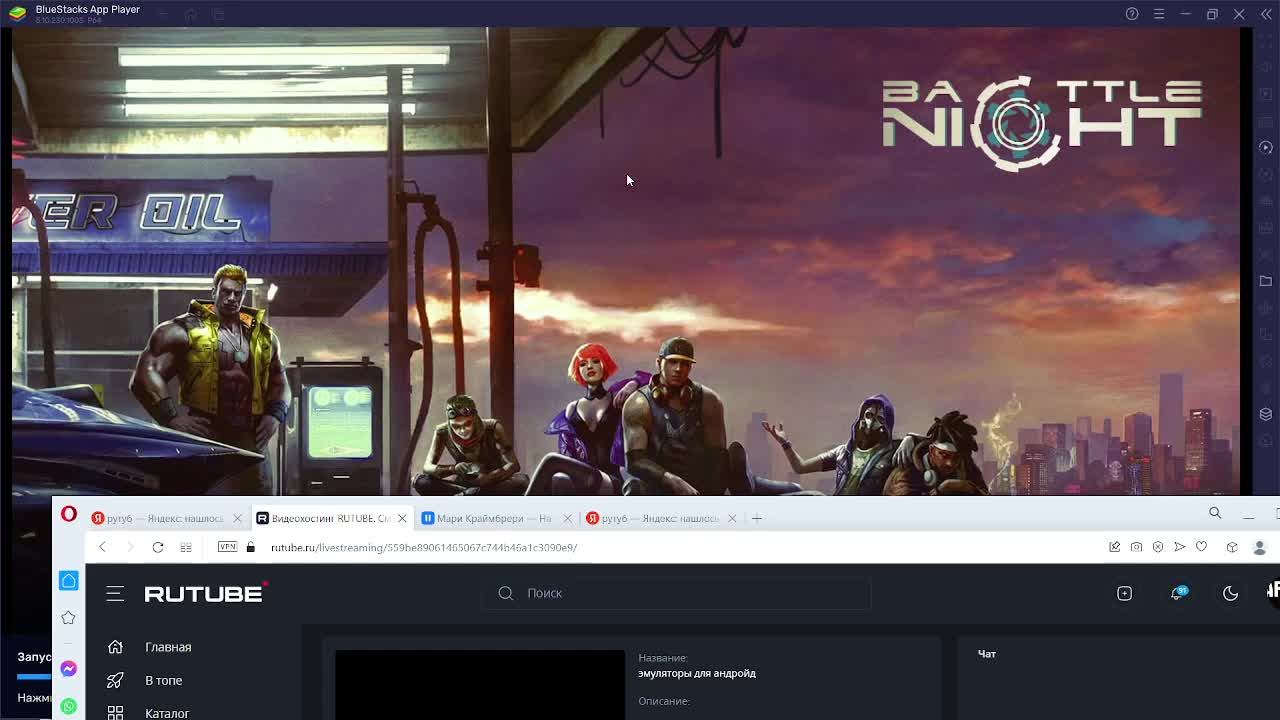Click BlueStacks macro recorder play icon in sidebar
Viewport: 1280px width, 720px height.
click(1265, 147)
